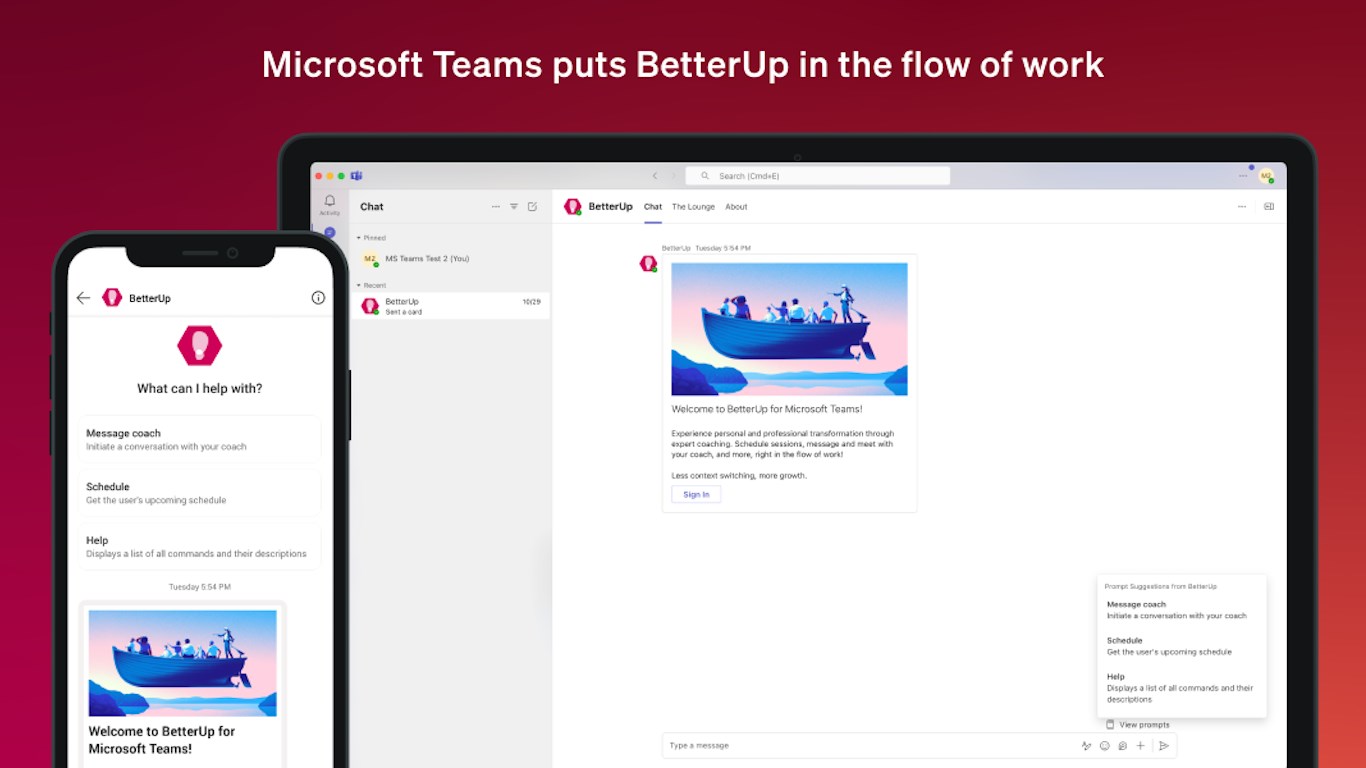The image size is (1366, 768).
Task: Open the pop-out panel icon in the chat header
Action: [x=1269, y=207]
